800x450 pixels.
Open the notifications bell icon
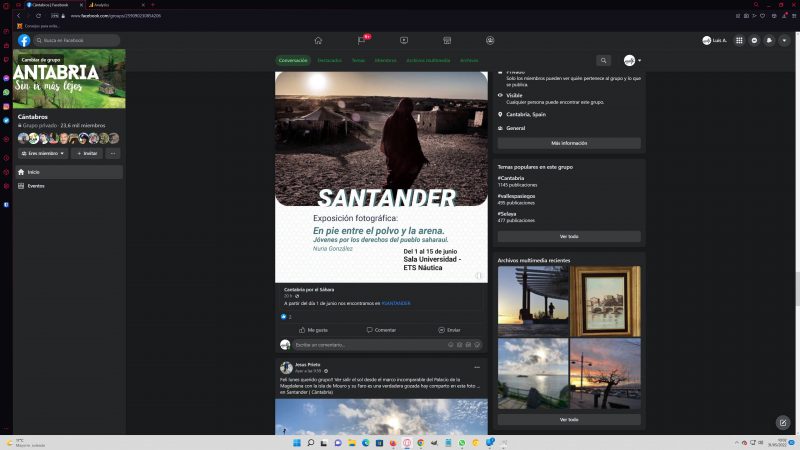[769, 40]
